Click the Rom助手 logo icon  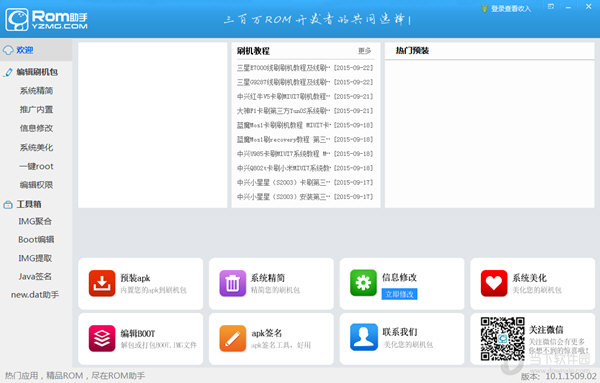[17, 20]
